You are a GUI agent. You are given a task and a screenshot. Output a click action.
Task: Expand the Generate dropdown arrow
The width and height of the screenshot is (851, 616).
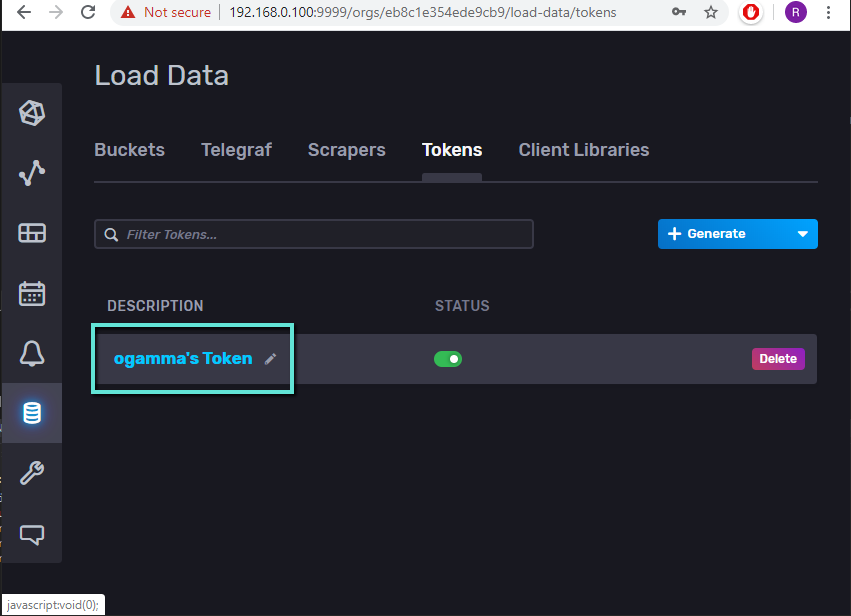coord(802,234)
